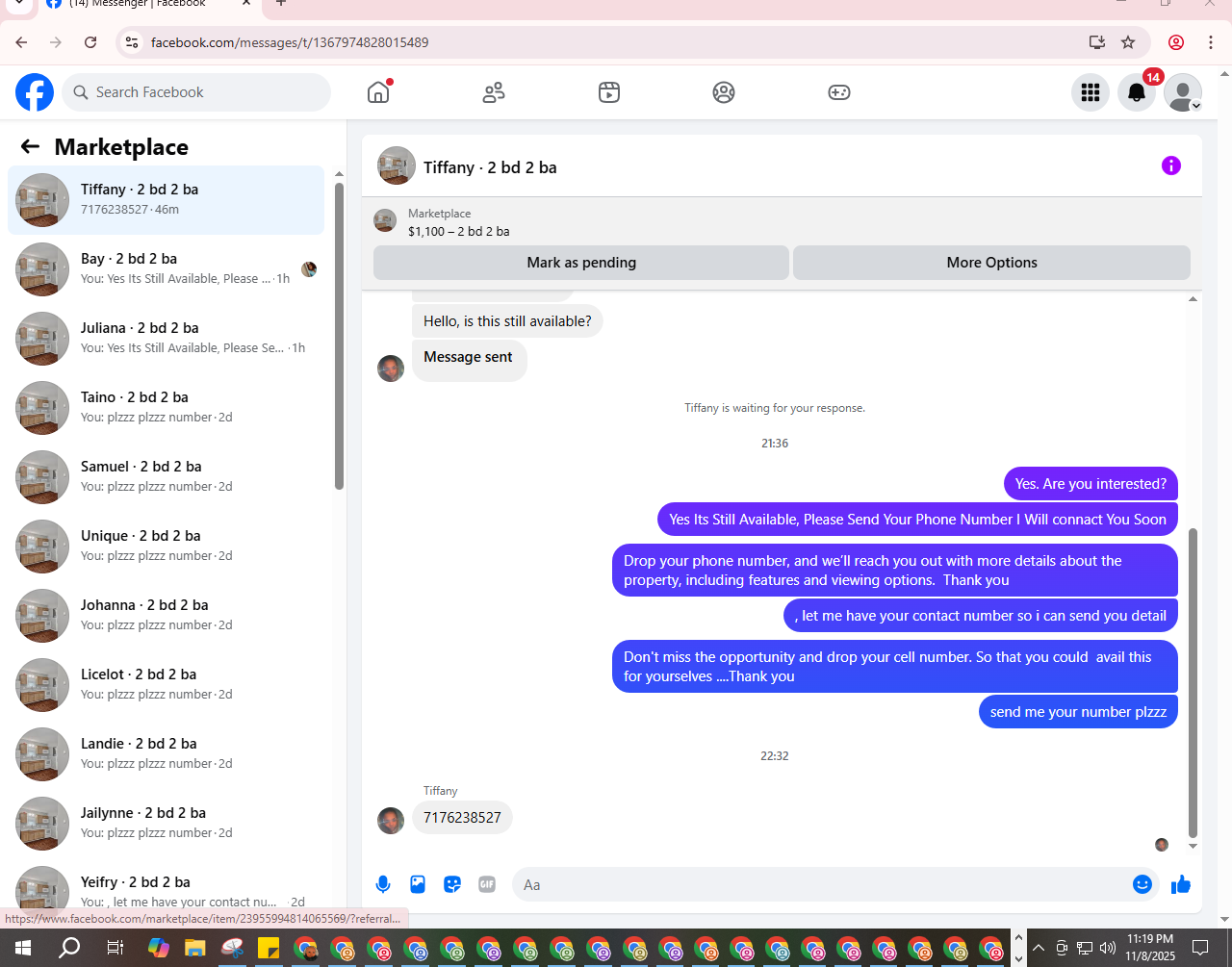
Task: Open the tab search dropdown arrow
Action: point(17,4)
